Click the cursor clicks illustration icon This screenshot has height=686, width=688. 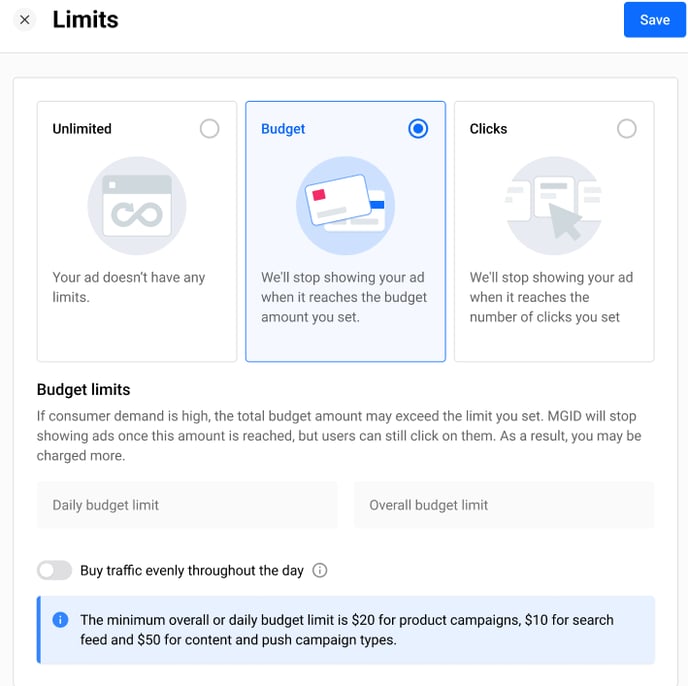553,206
